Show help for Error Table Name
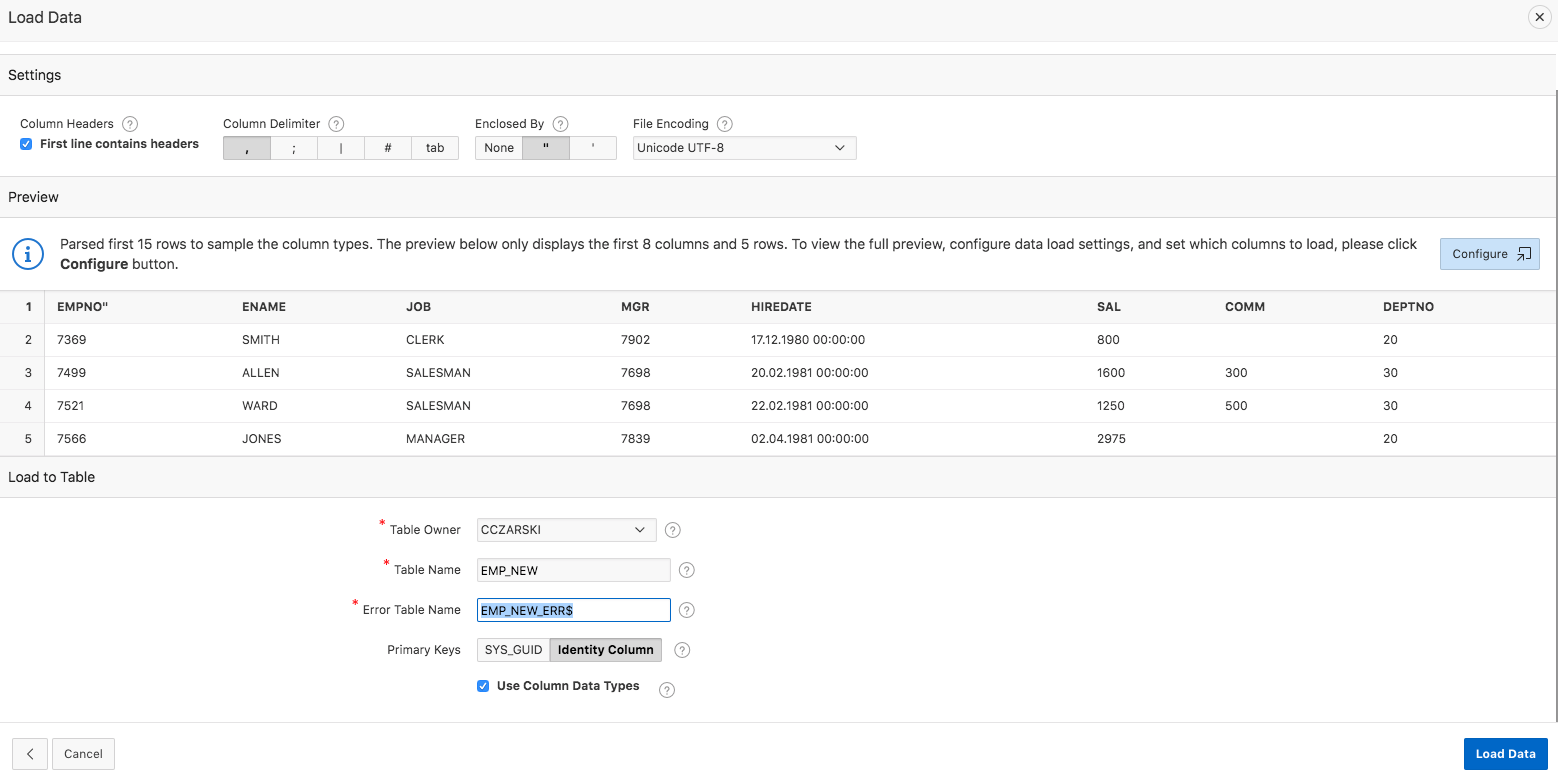 (687, 610)
